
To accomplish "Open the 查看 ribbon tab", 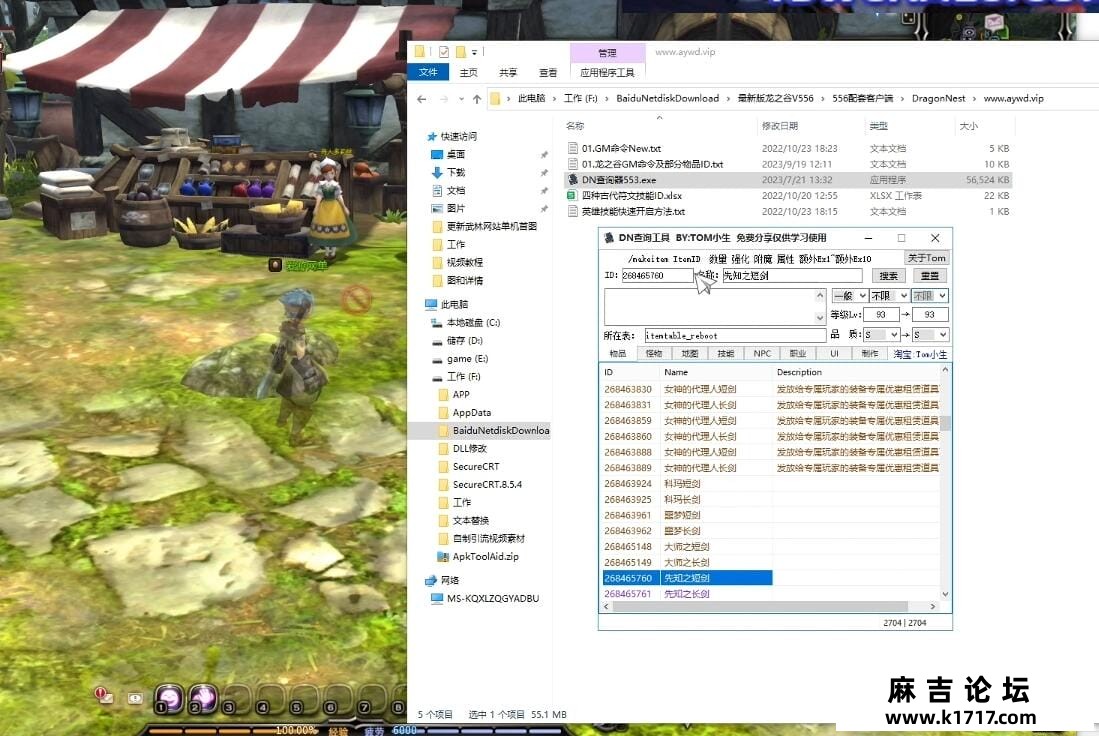I will click(548, 72).
